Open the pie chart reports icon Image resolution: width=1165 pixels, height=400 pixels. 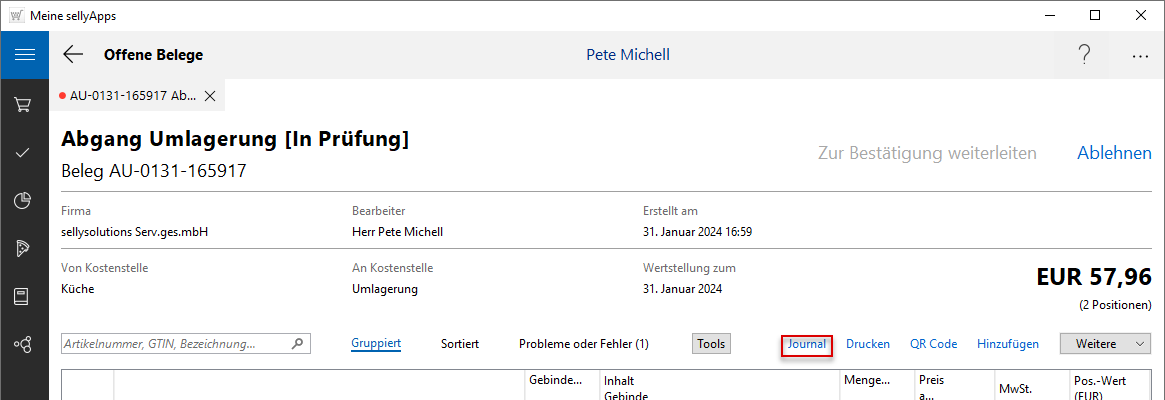click(24, 200)
